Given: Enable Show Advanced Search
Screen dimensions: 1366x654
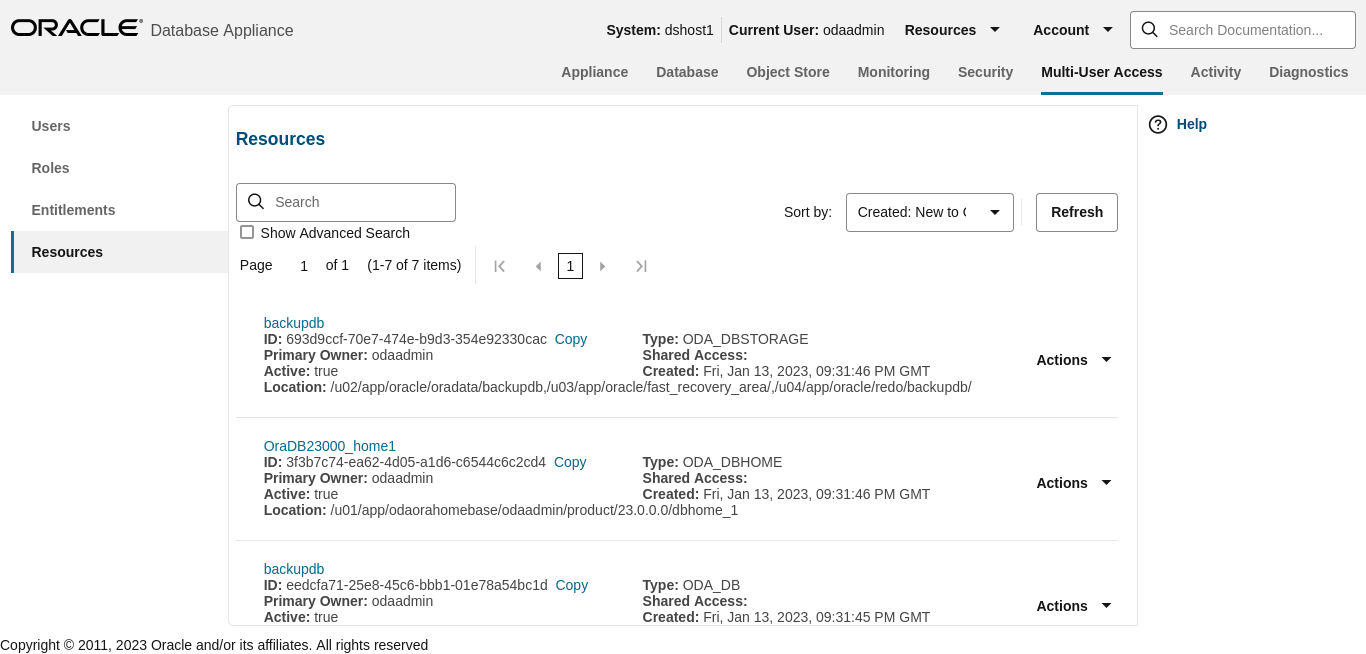Looking at the screenshot, I should 247,232.
